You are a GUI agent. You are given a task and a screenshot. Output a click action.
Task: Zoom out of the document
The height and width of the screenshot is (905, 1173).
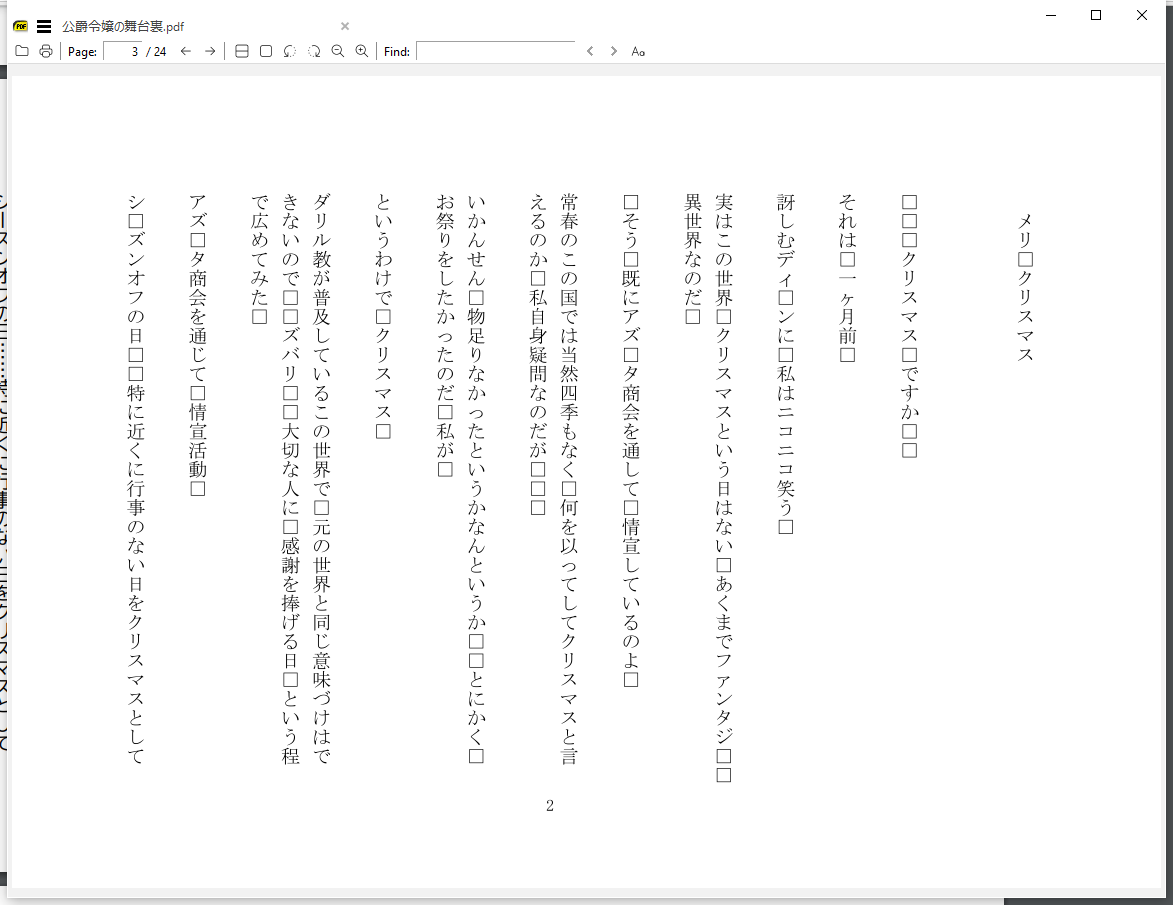(337, 51)
